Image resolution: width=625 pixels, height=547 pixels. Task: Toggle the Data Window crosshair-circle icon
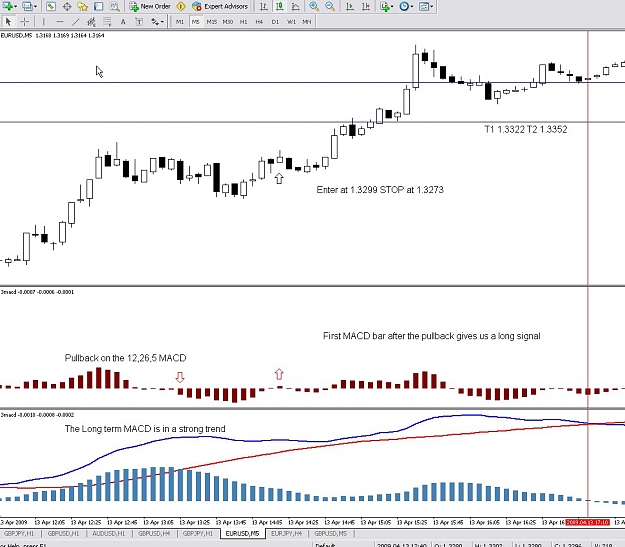pos(67,6)
